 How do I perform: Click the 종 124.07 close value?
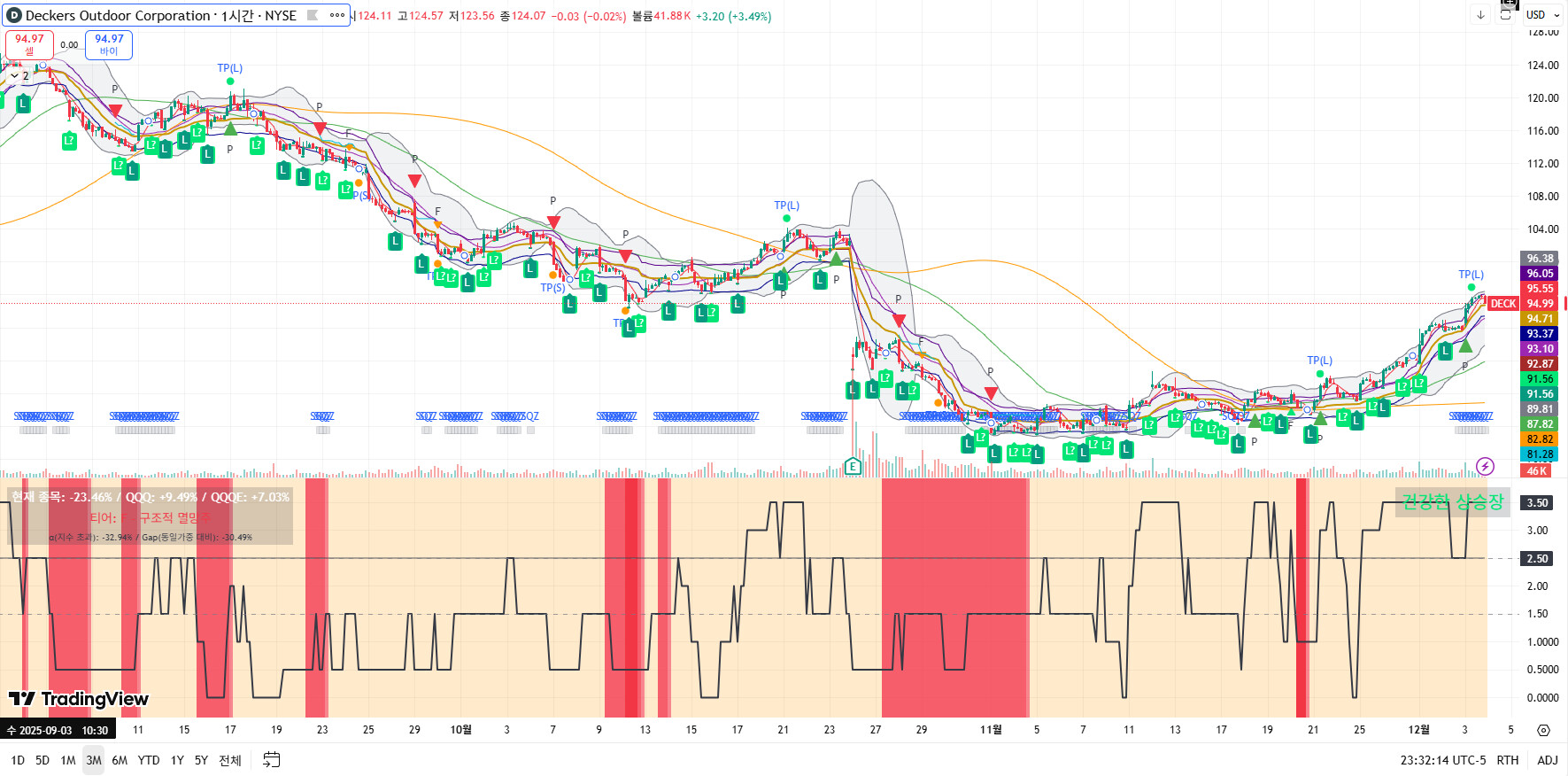pos(523,16)
